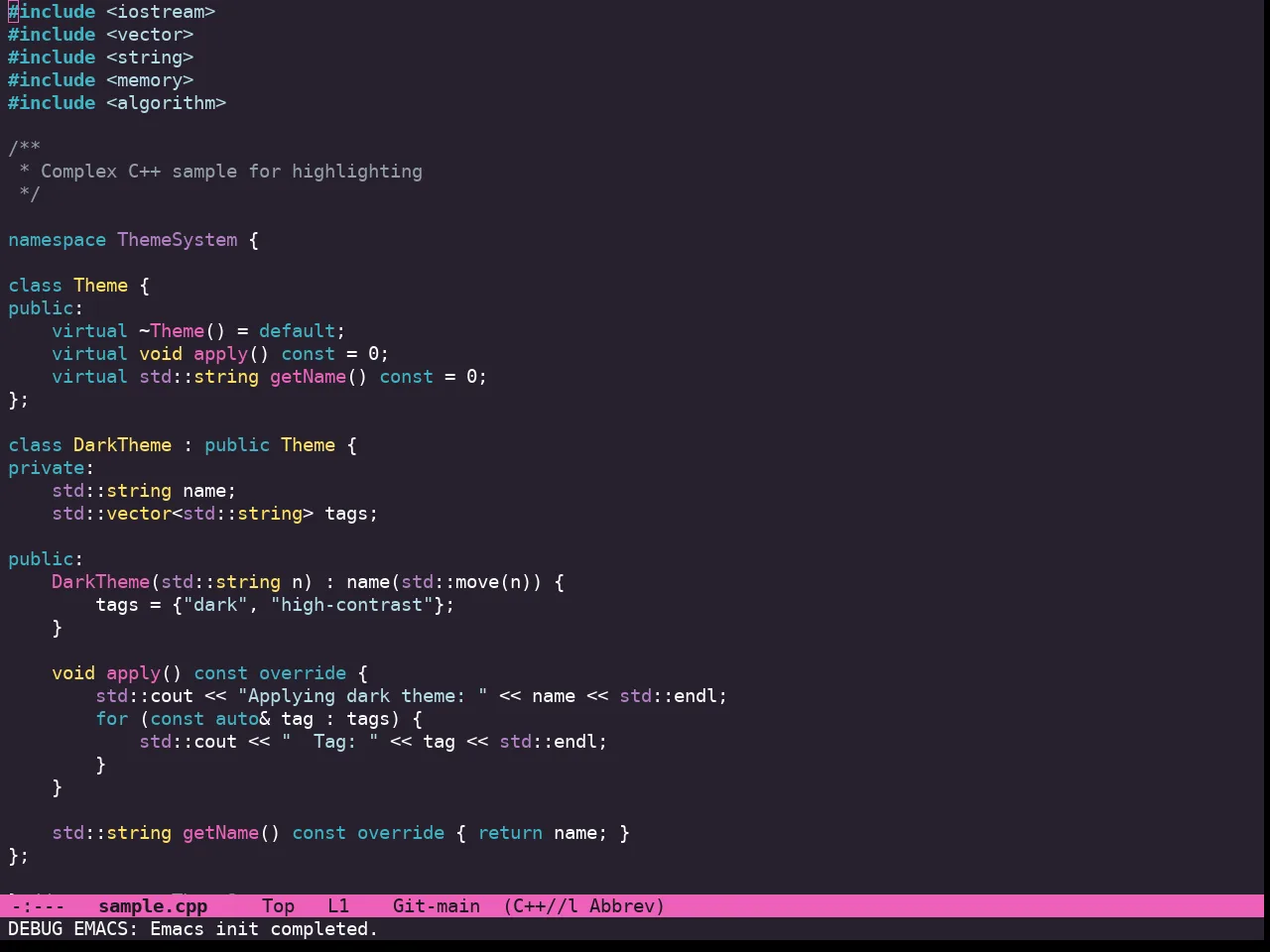The height and width of the screenshot is (952, 1270).
Task: Click on '<vector>' include header
Action: click(x=150, y=35)
